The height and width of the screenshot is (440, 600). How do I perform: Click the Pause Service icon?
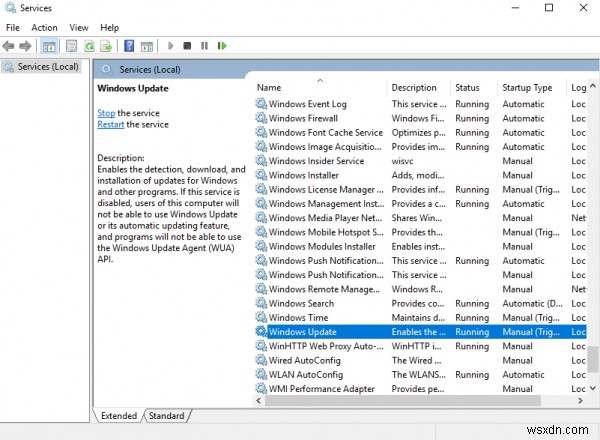204,46
